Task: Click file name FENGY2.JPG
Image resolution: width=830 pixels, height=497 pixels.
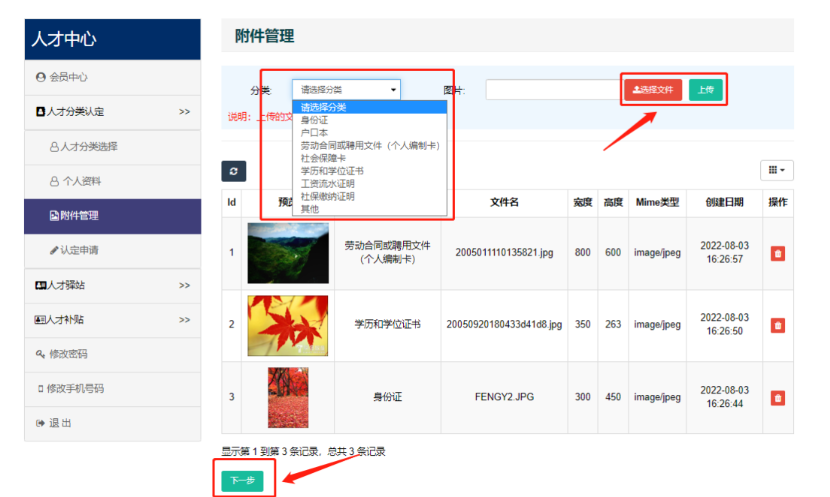Action: click(x=504, y=397)
